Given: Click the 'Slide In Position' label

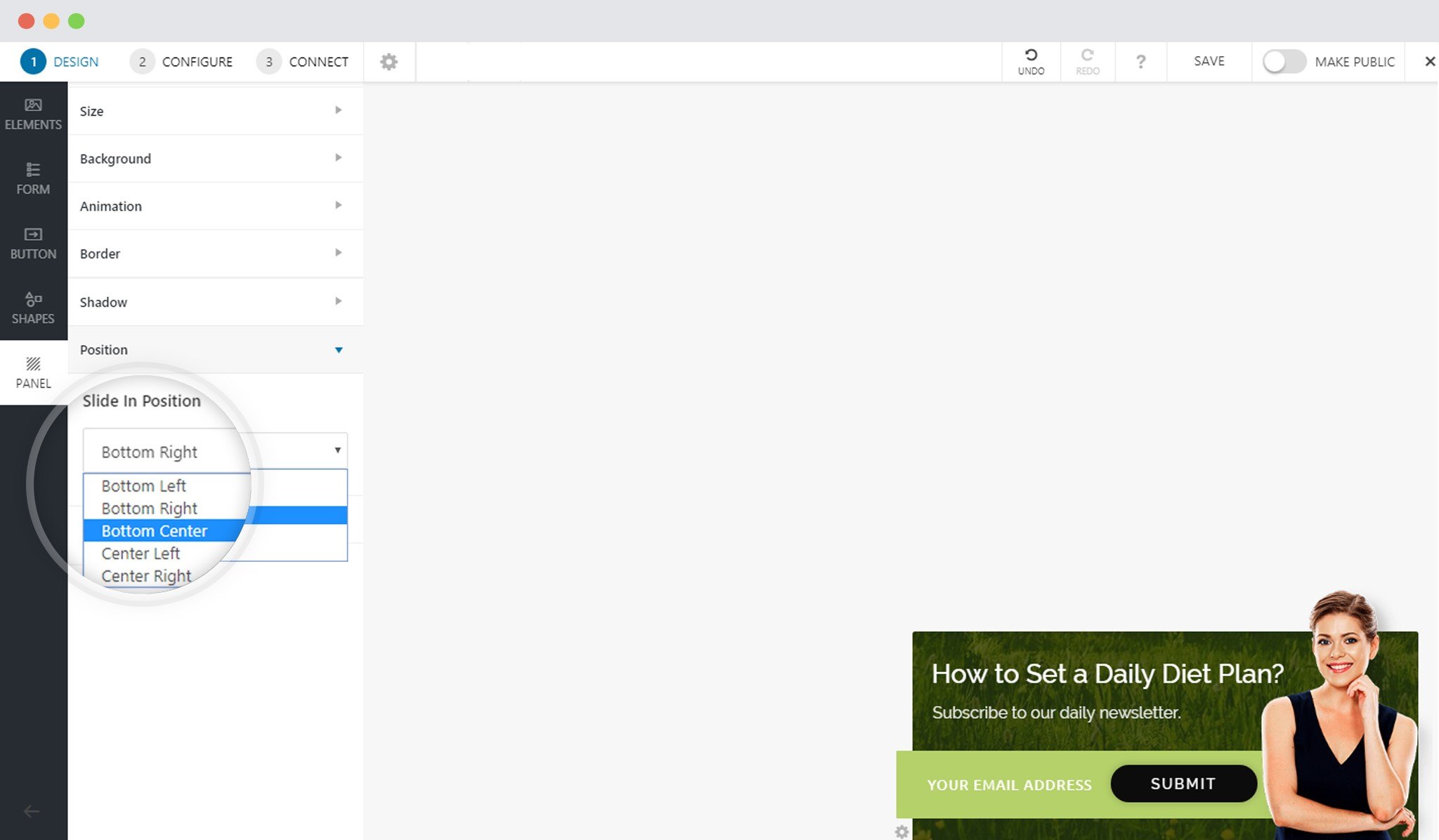Looking at the screenshot, I should pos(141,401).
